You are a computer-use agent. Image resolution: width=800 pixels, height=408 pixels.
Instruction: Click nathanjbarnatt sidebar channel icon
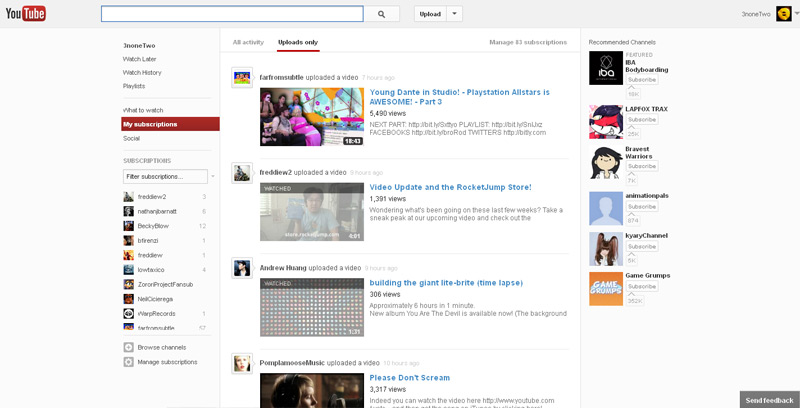click(x=129, y=211)
